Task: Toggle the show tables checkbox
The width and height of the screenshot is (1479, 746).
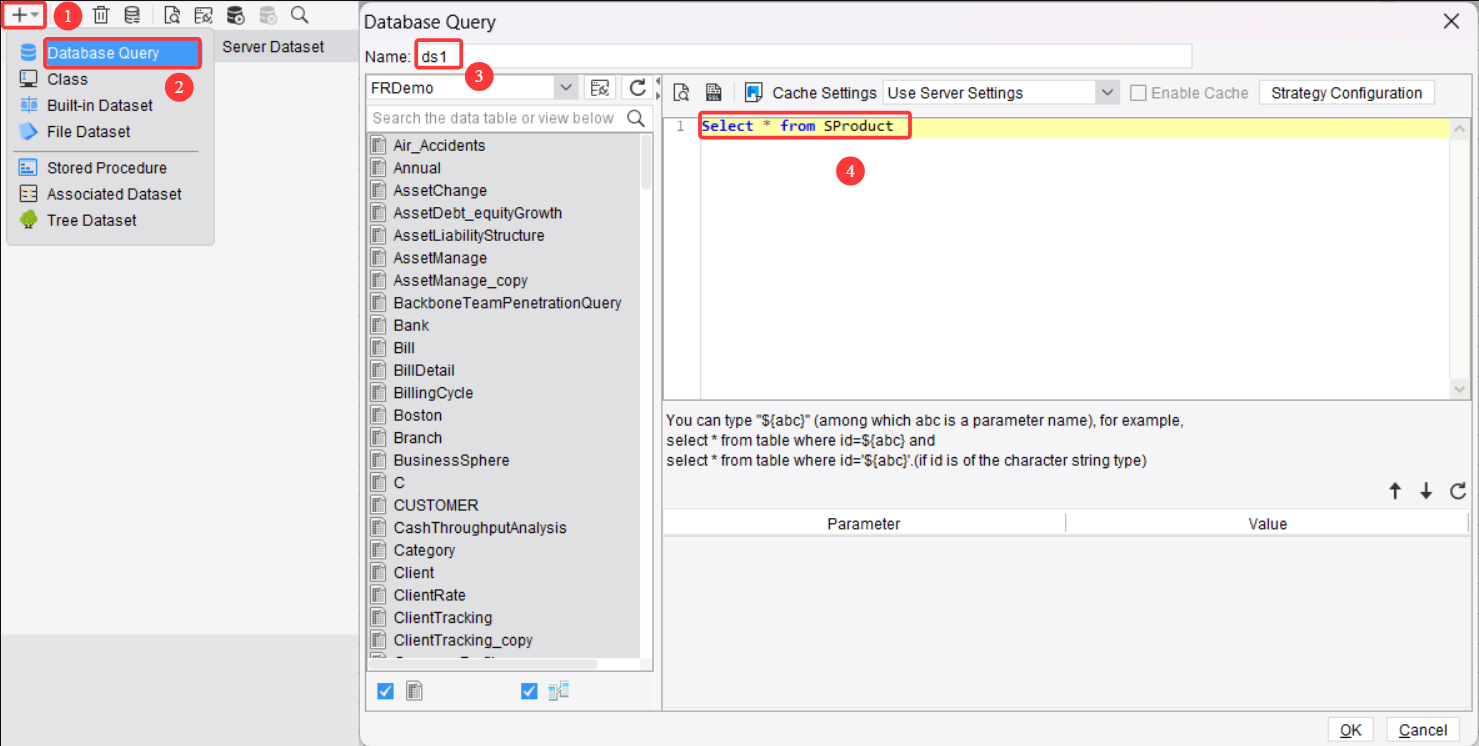Action: tap(385, 691)
